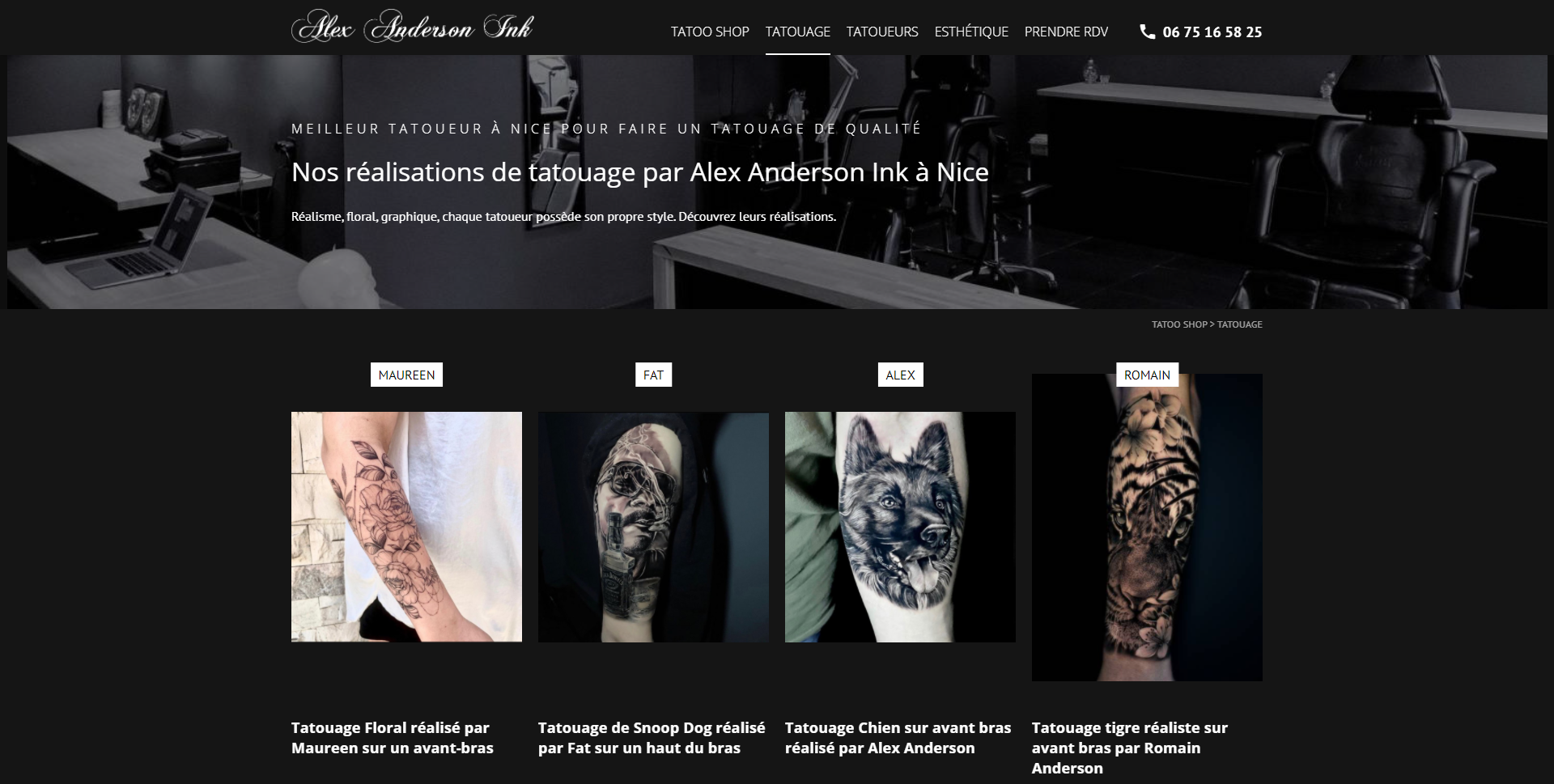
Task: Click the TATOUAGE breadcrumb item
Action: tap(1240, 324)
